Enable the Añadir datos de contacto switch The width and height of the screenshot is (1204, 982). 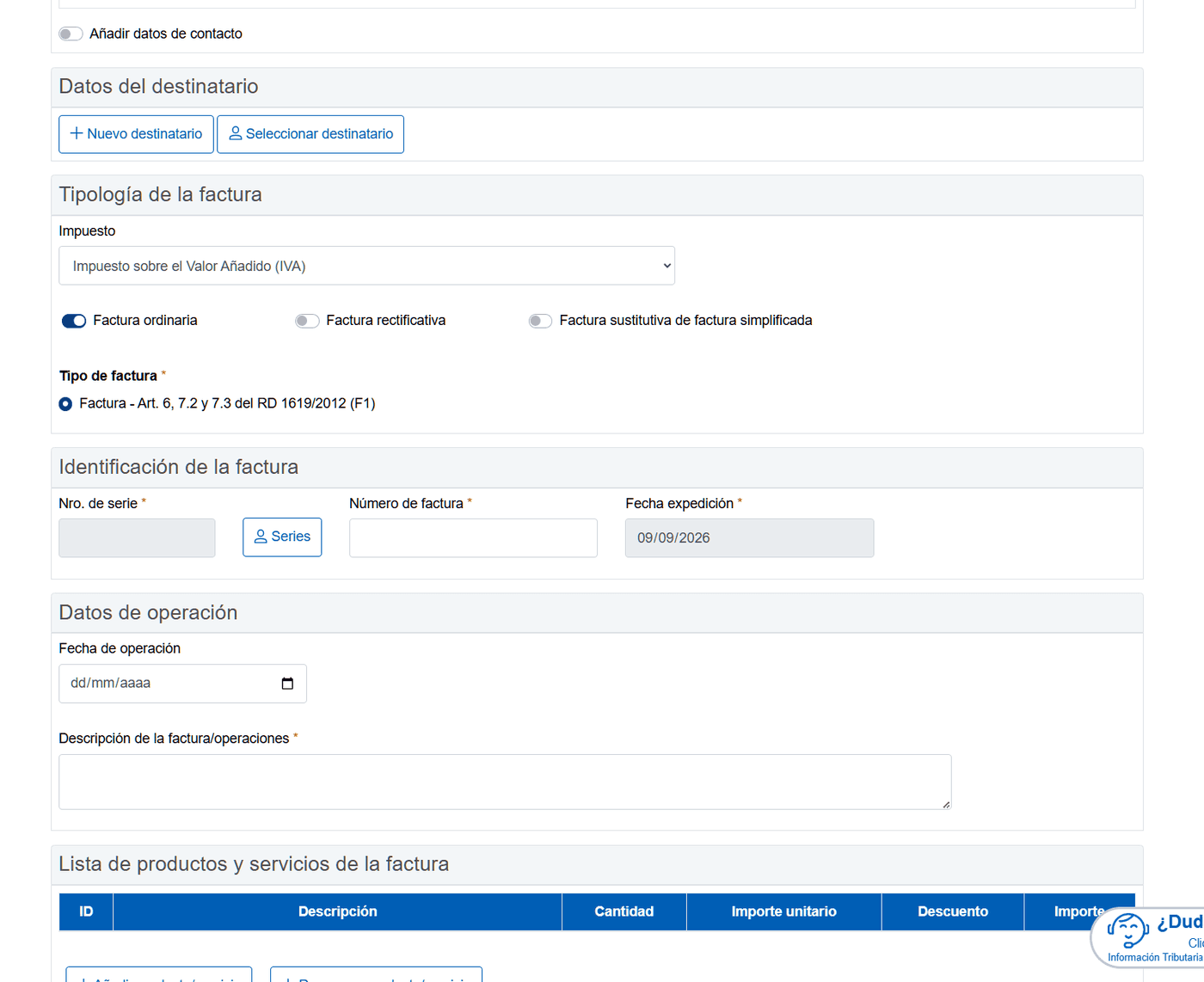71,34
